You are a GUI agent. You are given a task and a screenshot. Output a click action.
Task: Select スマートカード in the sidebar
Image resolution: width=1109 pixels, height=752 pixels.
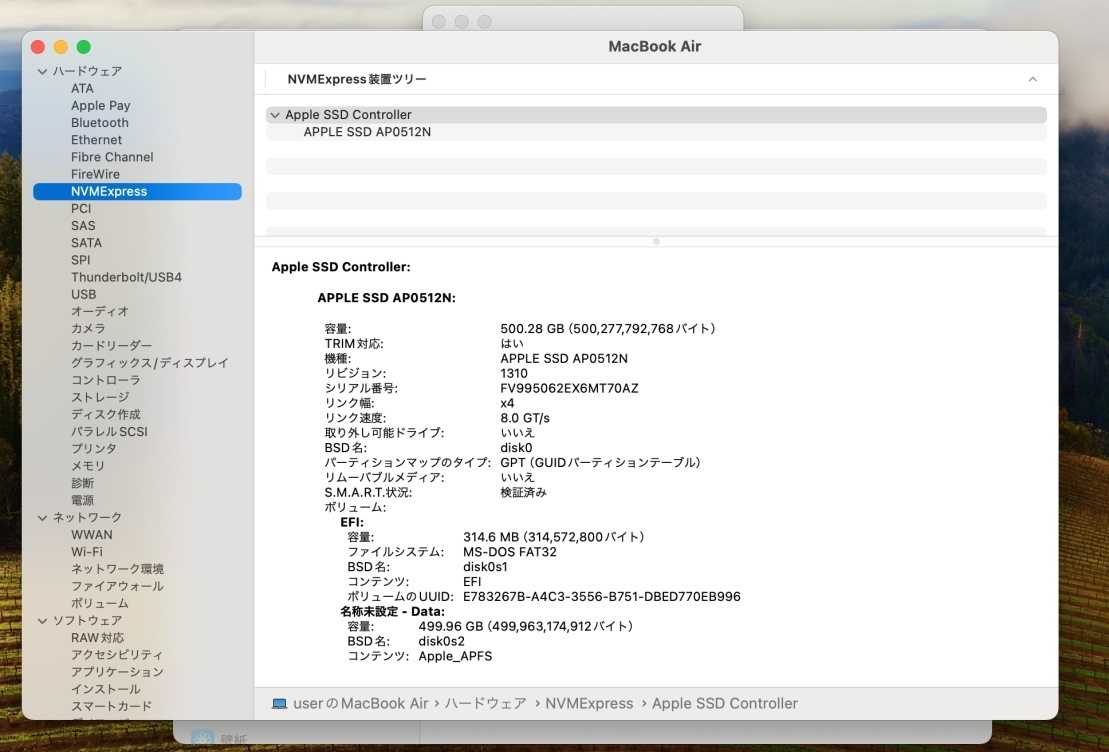coord(111,706)
